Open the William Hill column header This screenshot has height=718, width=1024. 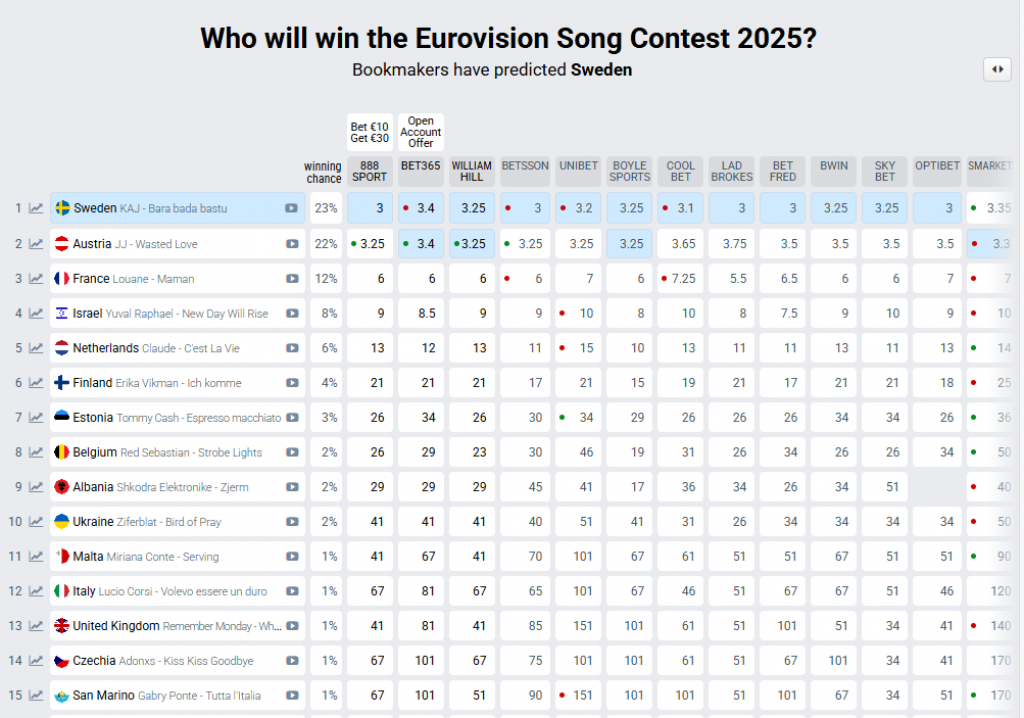(x=472, y=171)
